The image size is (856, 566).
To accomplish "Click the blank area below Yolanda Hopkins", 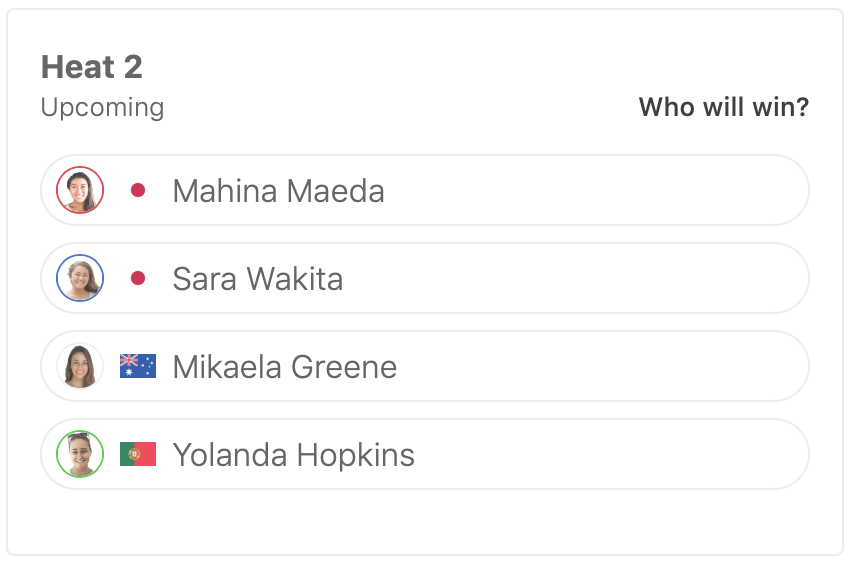I will (x=425, y=520).
